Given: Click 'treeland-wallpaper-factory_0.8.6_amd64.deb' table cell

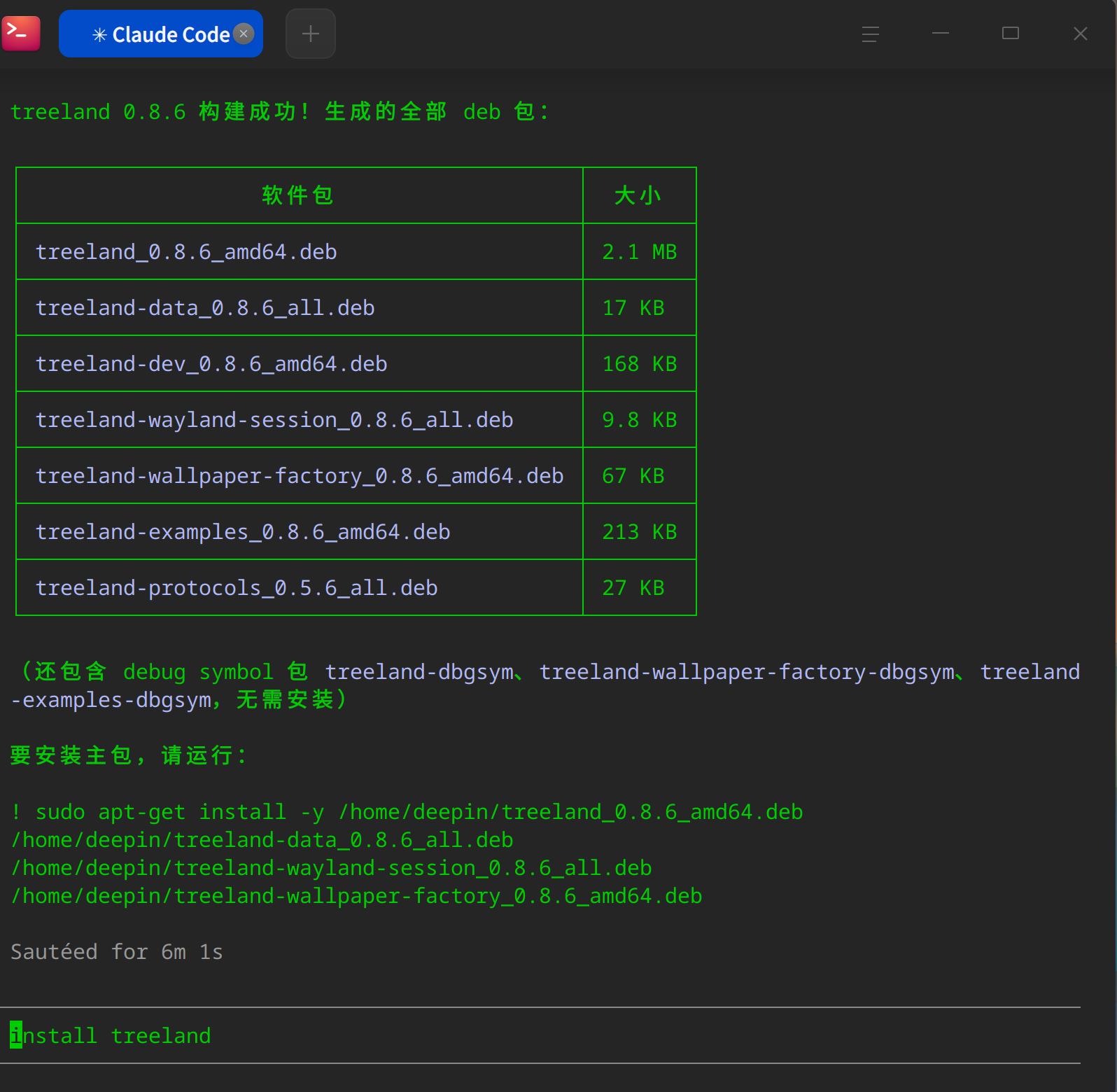Looking at the screenshot, I should tap(300, 476).
